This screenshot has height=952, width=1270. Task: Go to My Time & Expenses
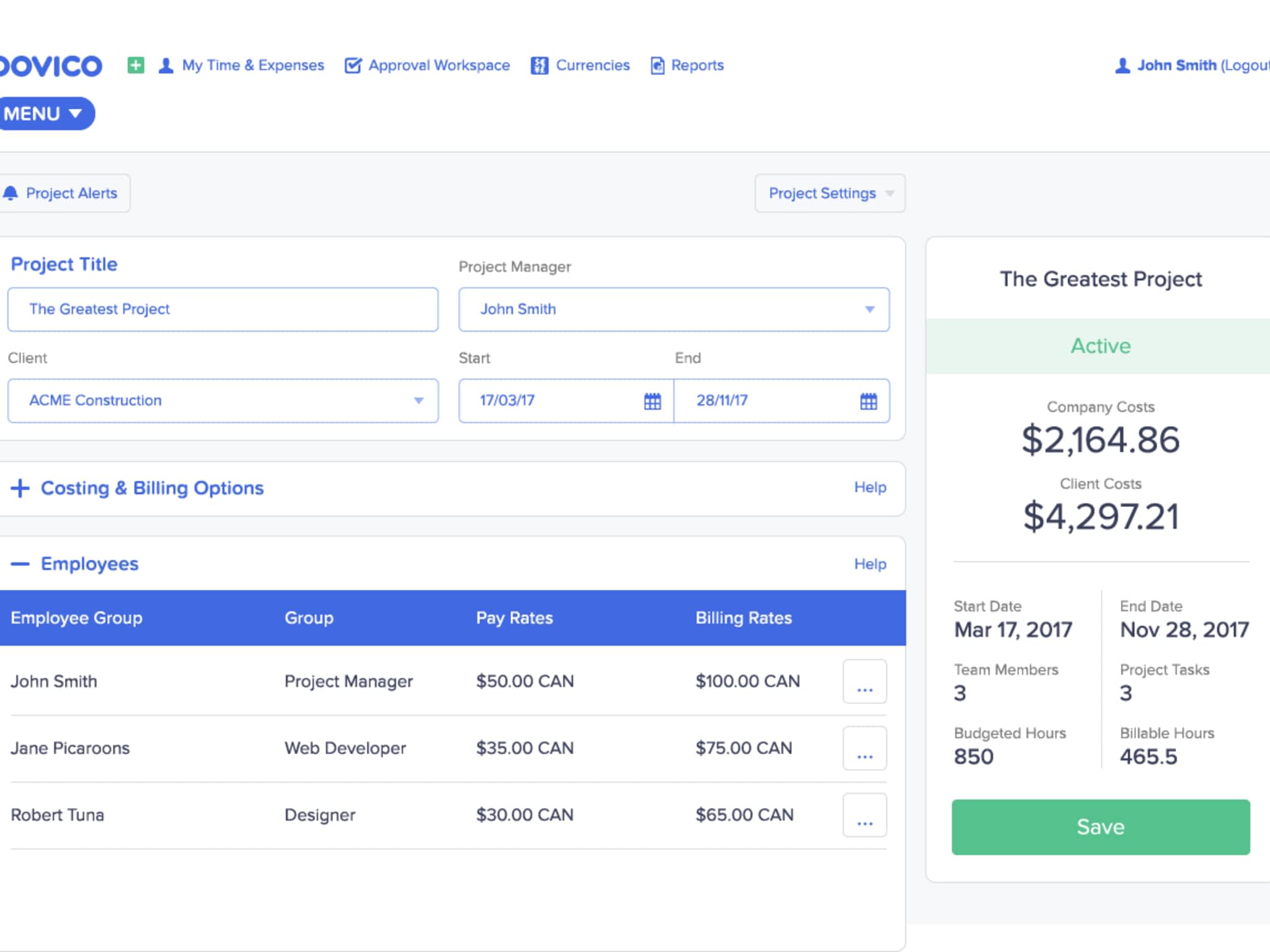pos(252,65)
